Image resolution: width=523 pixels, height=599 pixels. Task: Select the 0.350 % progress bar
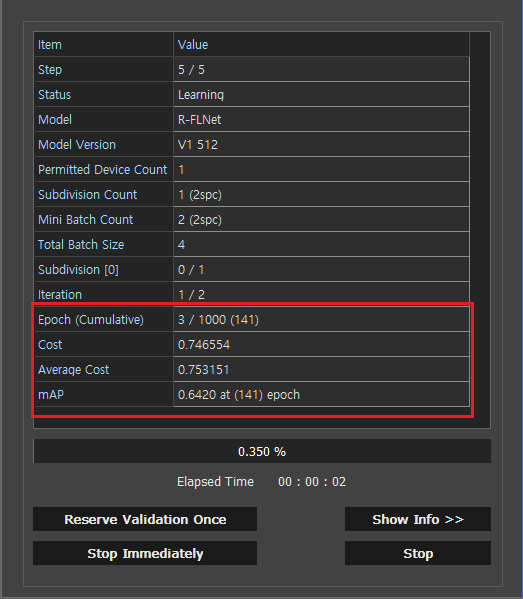(x=262, y=451)
